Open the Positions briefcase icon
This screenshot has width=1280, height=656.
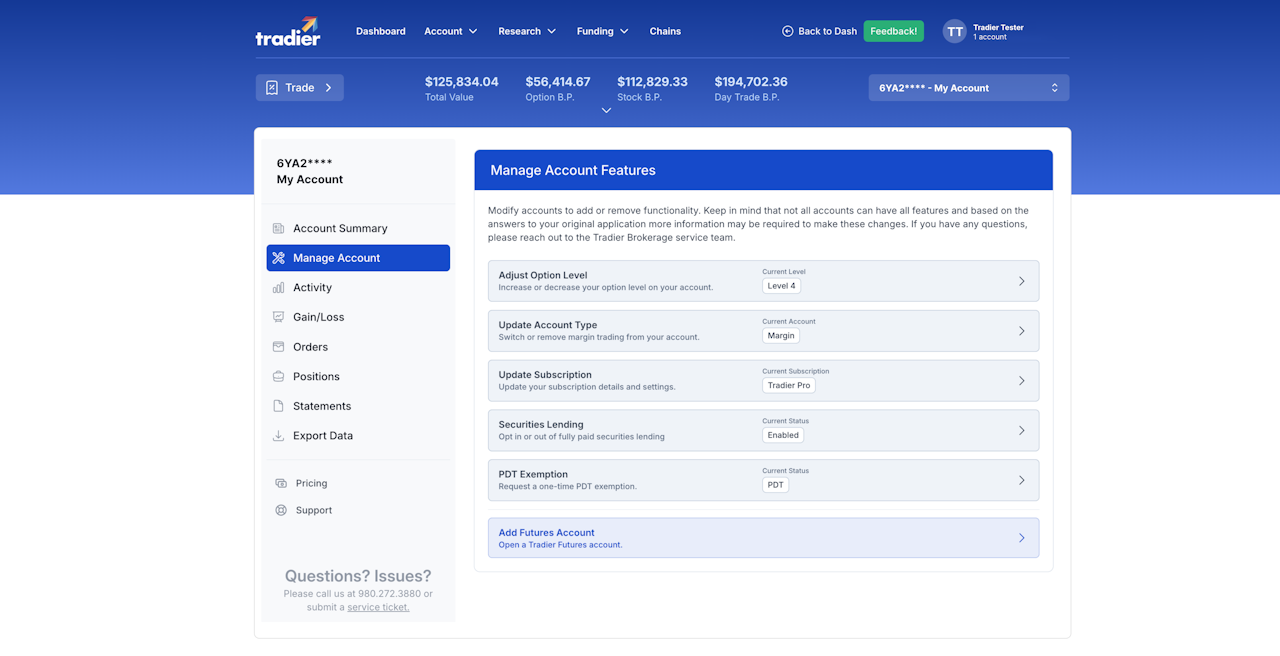point(279,376)
